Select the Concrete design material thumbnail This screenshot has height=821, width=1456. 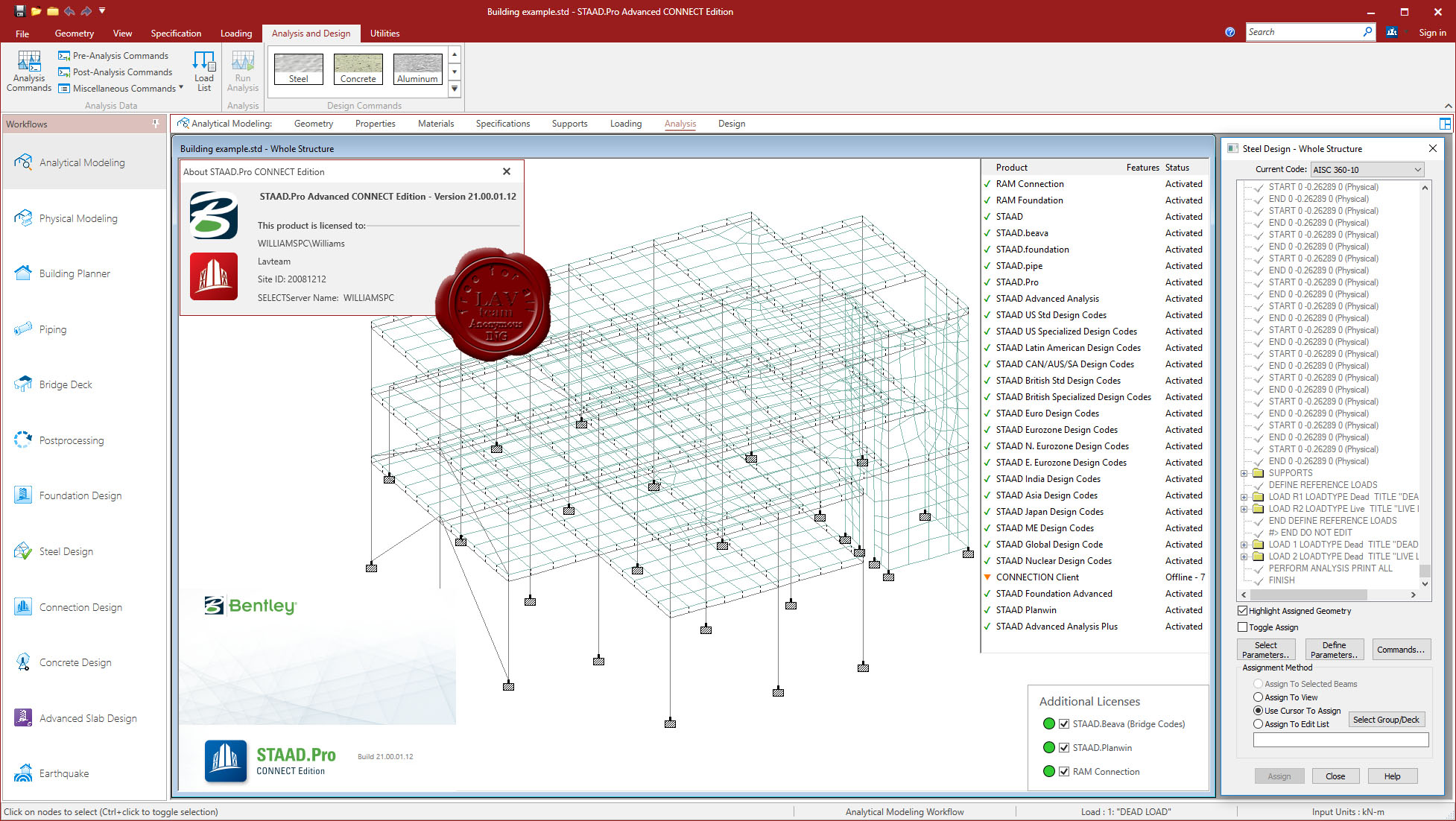click(x=358, y=69)
